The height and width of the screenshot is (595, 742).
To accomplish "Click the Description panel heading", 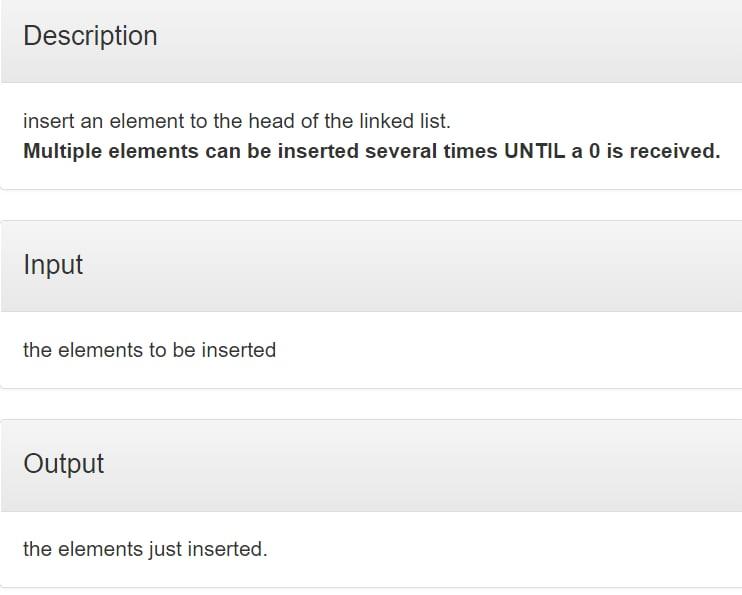I will click(x=90, y=36).
